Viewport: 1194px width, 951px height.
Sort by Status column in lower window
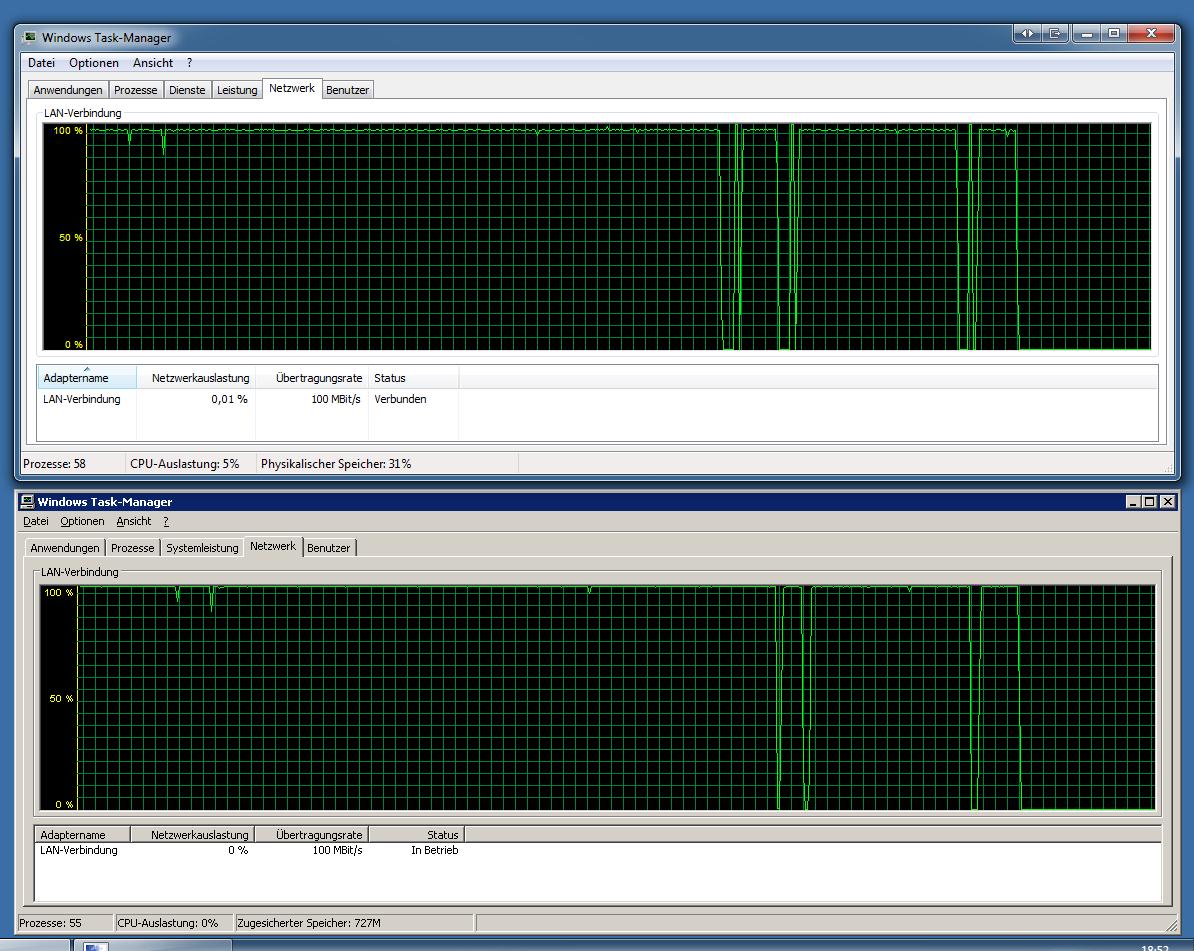coord(417,835)
